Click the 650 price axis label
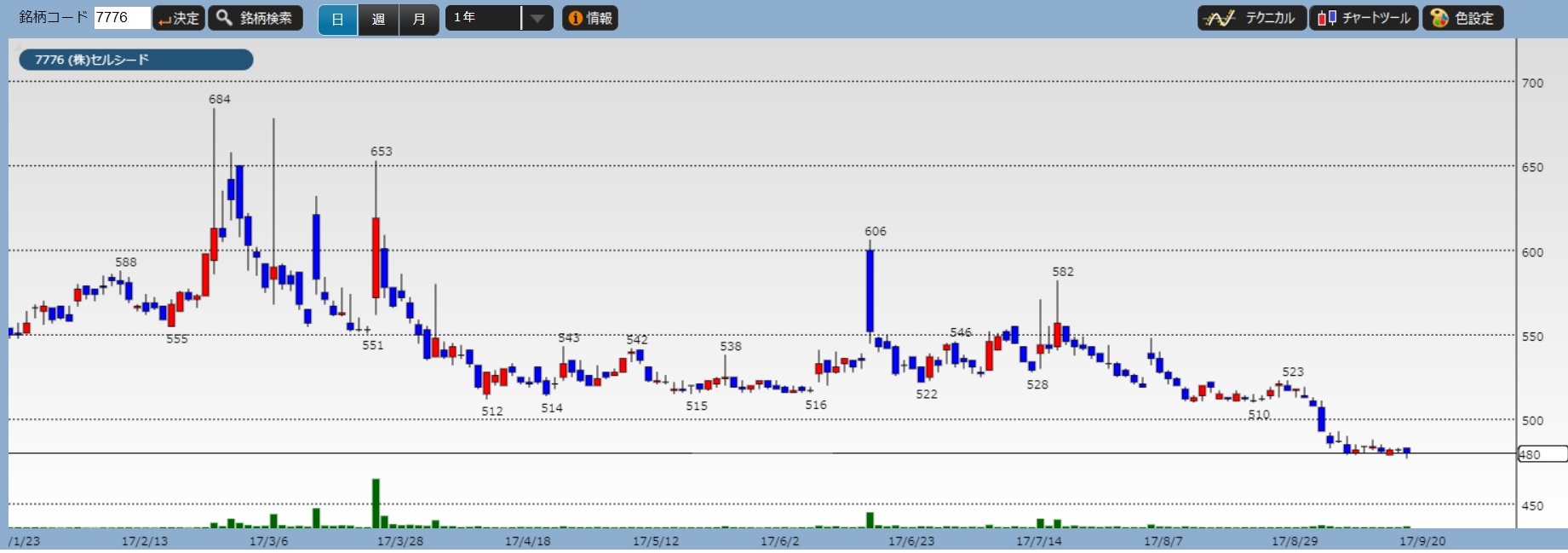 click(1532, 167)
